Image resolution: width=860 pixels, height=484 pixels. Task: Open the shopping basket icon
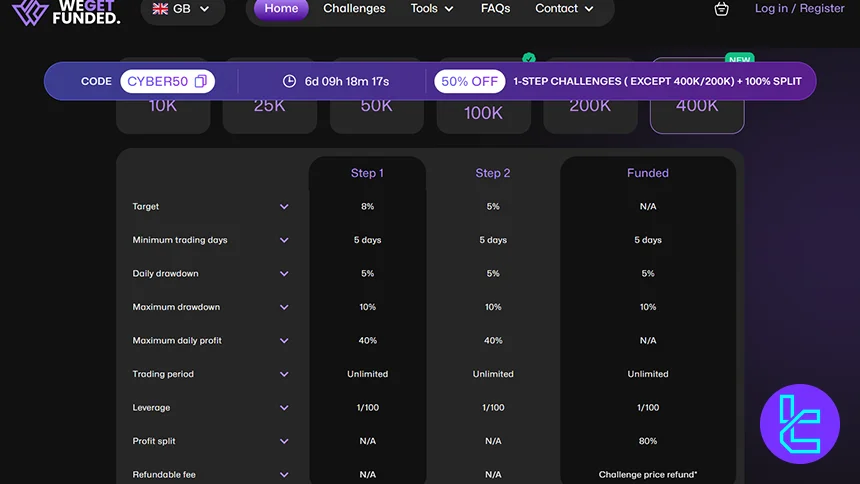[x=722, y=9]
